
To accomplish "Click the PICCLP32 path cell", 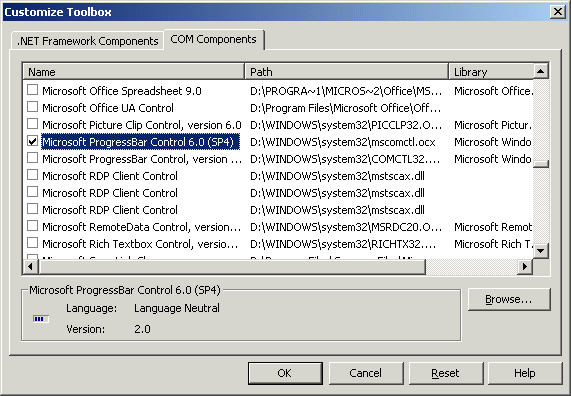I will tap(346, 125).
